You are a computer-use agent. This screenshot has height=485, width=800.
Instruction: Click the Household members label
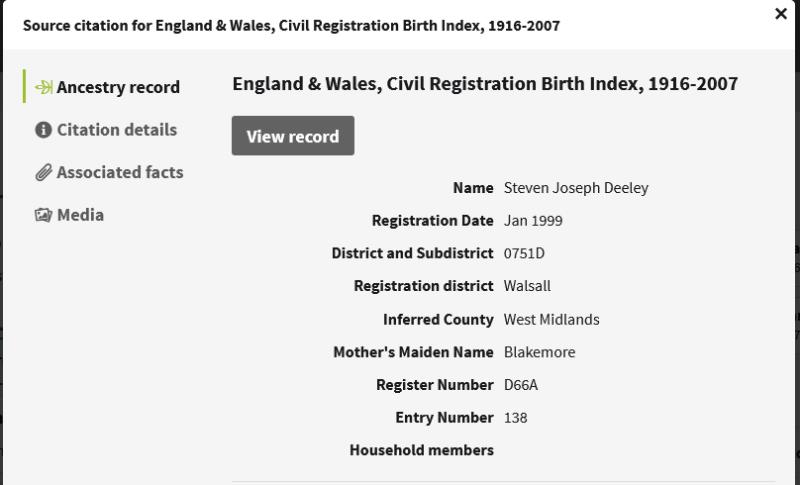click(x=421, y=450)
